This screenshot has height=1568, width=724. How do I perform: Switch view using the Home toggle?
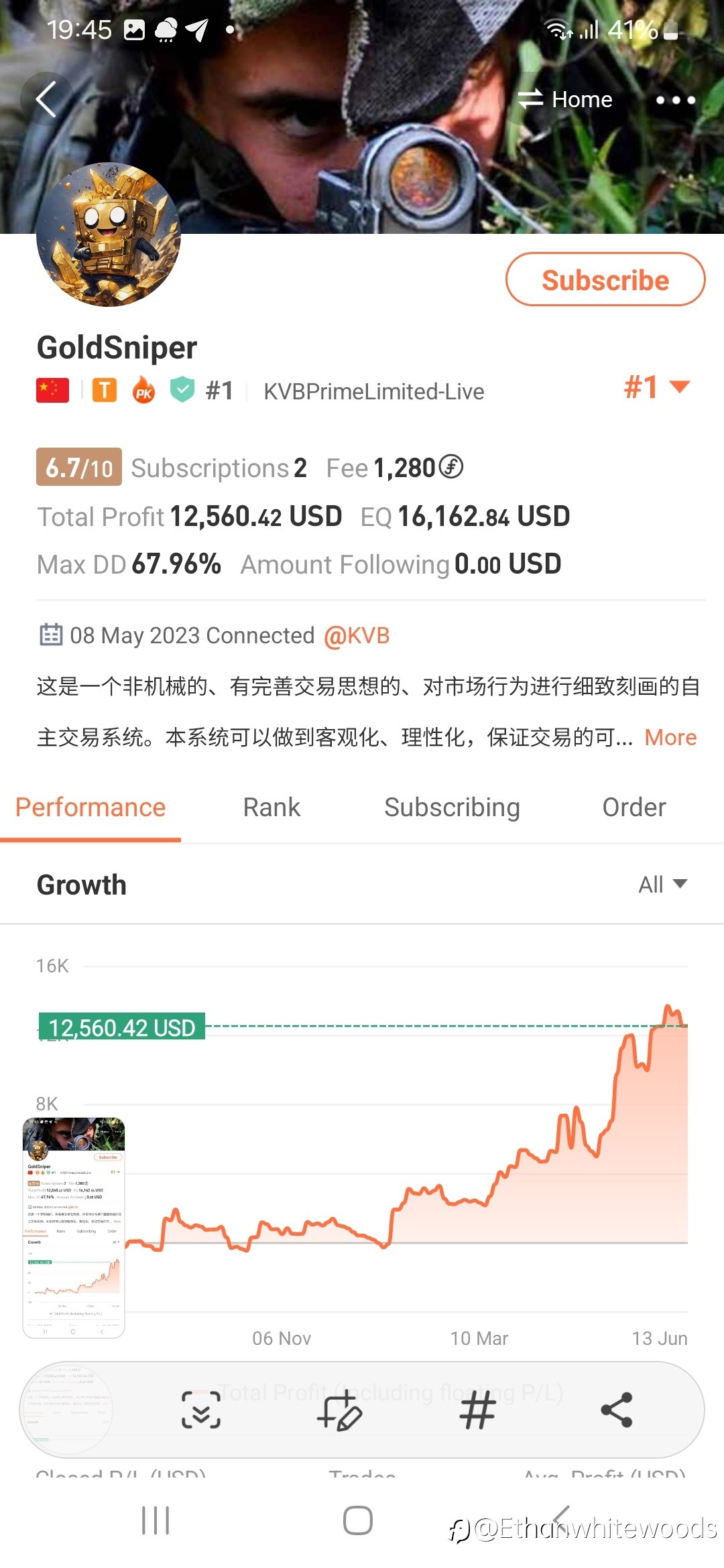coord(564,100)
